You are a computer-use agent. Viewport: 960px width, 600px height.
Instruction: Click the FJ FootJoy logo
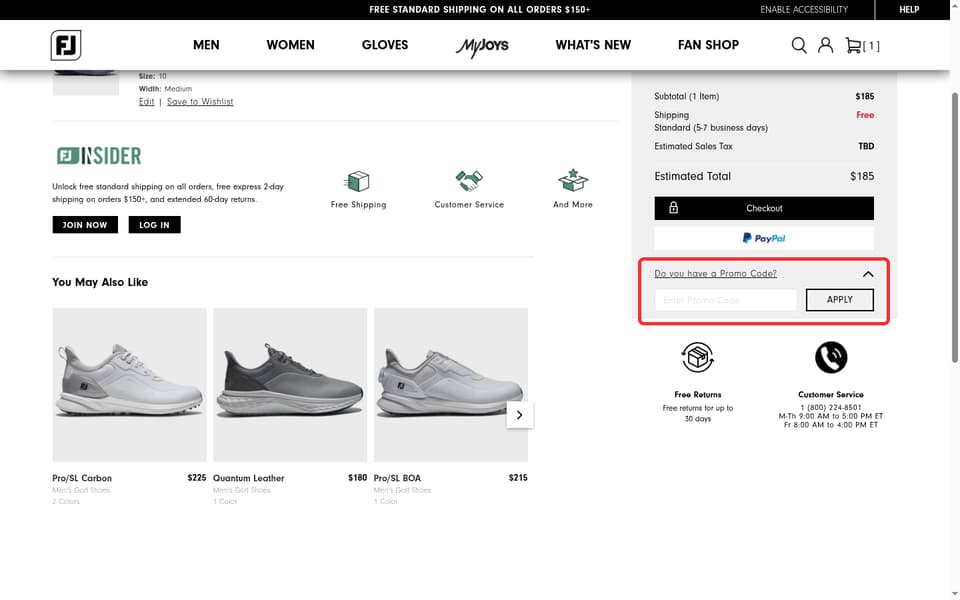coord(66,45)
